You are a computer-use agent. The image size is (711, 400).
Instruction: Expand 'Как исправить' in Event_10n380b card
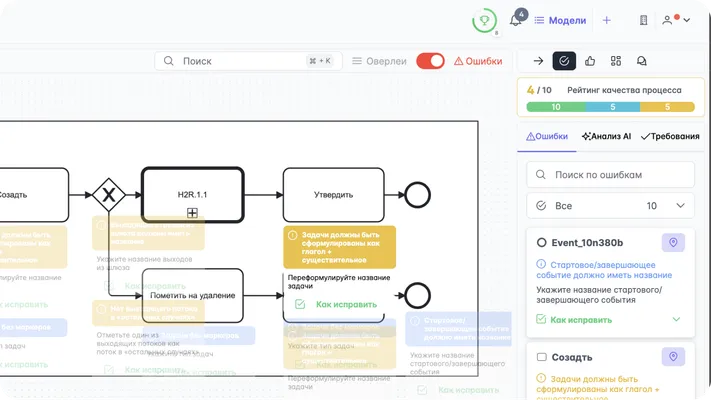[x=676, y=320]
